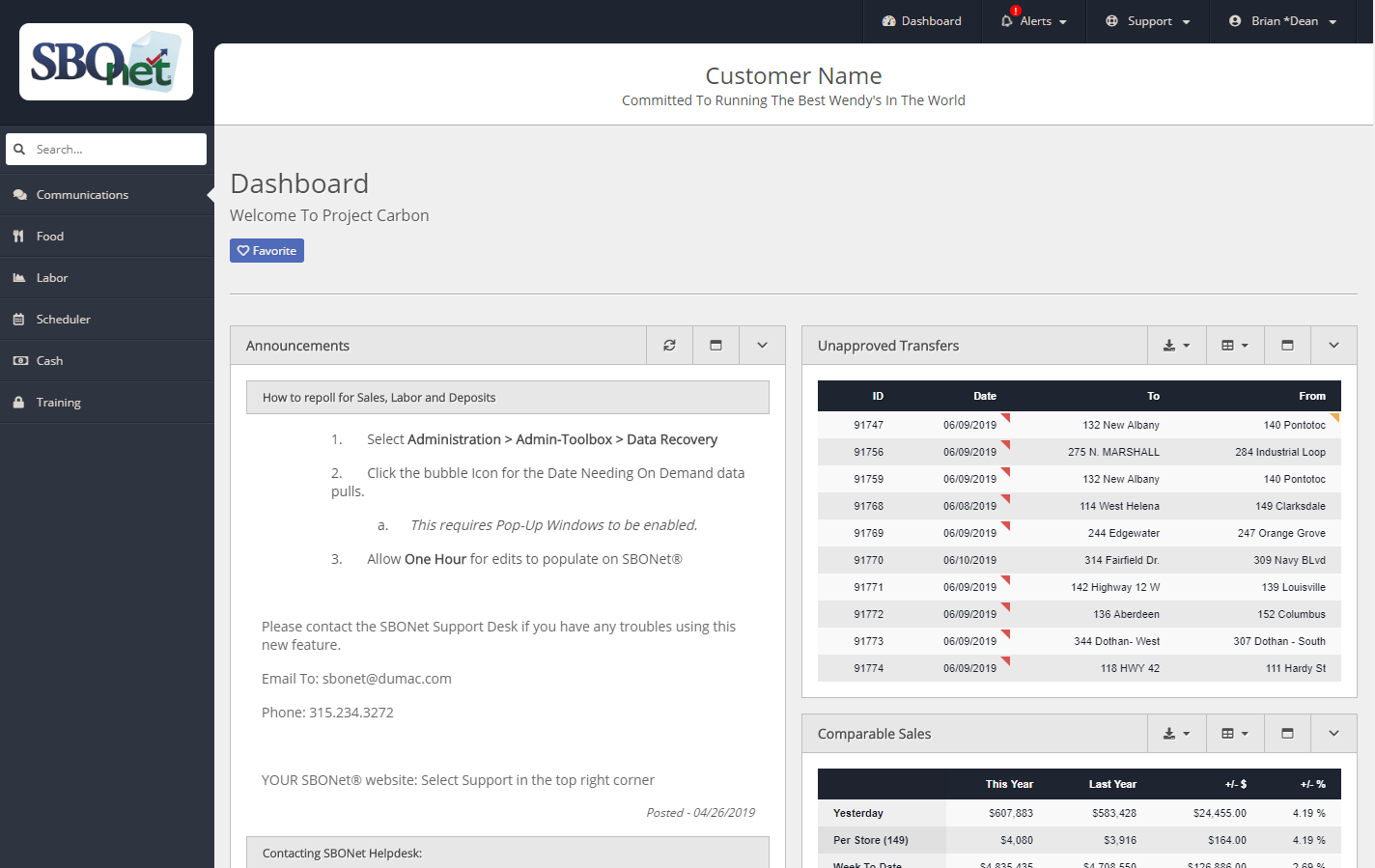
Task: Select transfer ID 91747
Action: [868, 425]
